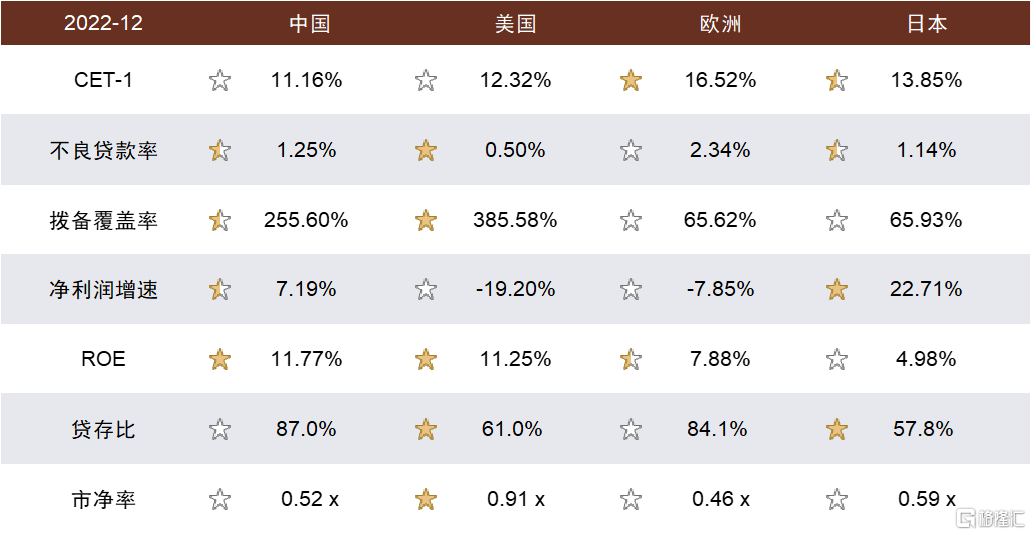Click the 不良贷款率 row label

[103, 151]
